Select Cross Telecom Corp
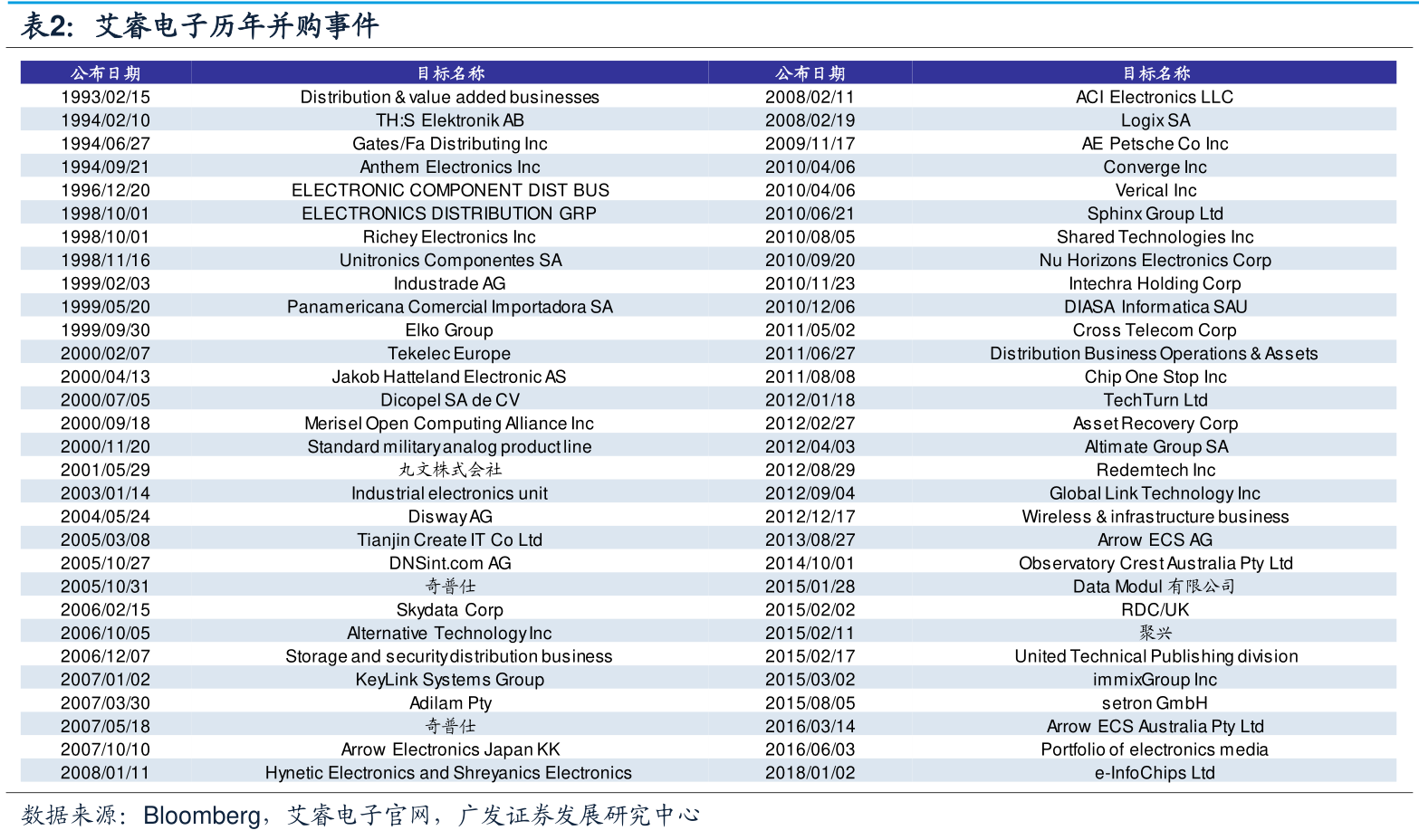 pyautogui.click(x=1155, y=330)
